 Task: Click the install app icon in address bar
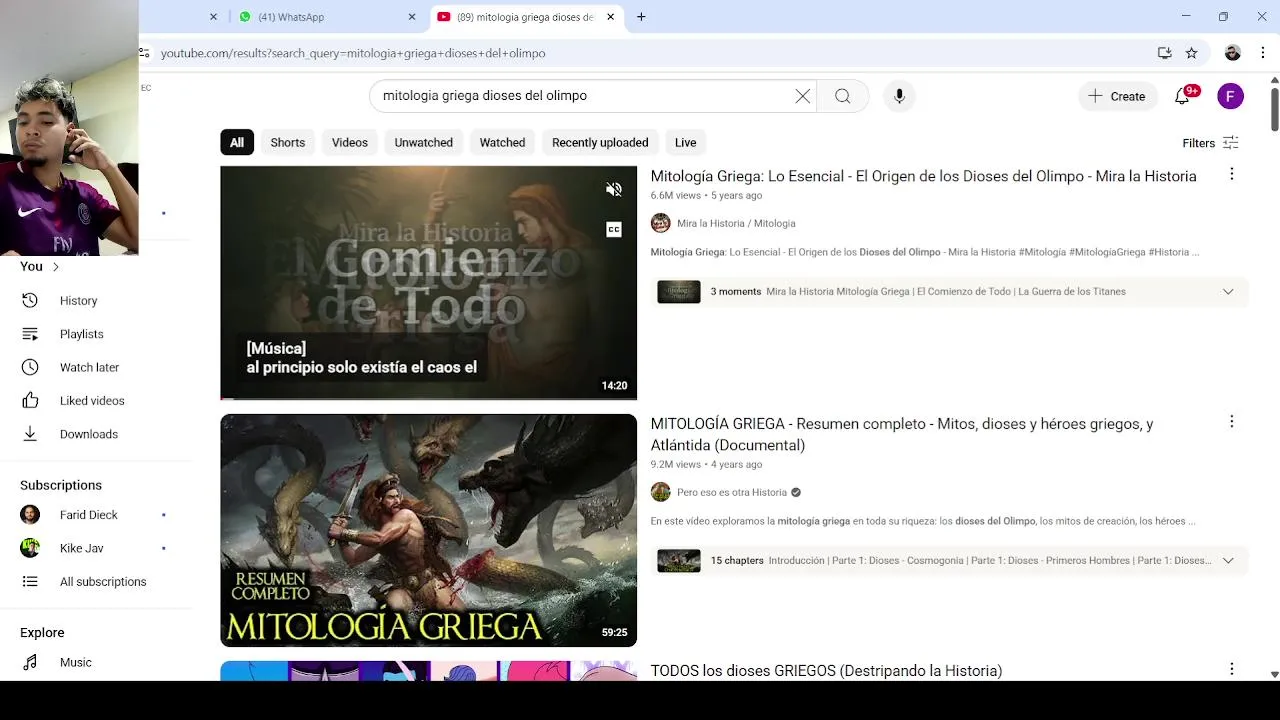click(1164, 53)
